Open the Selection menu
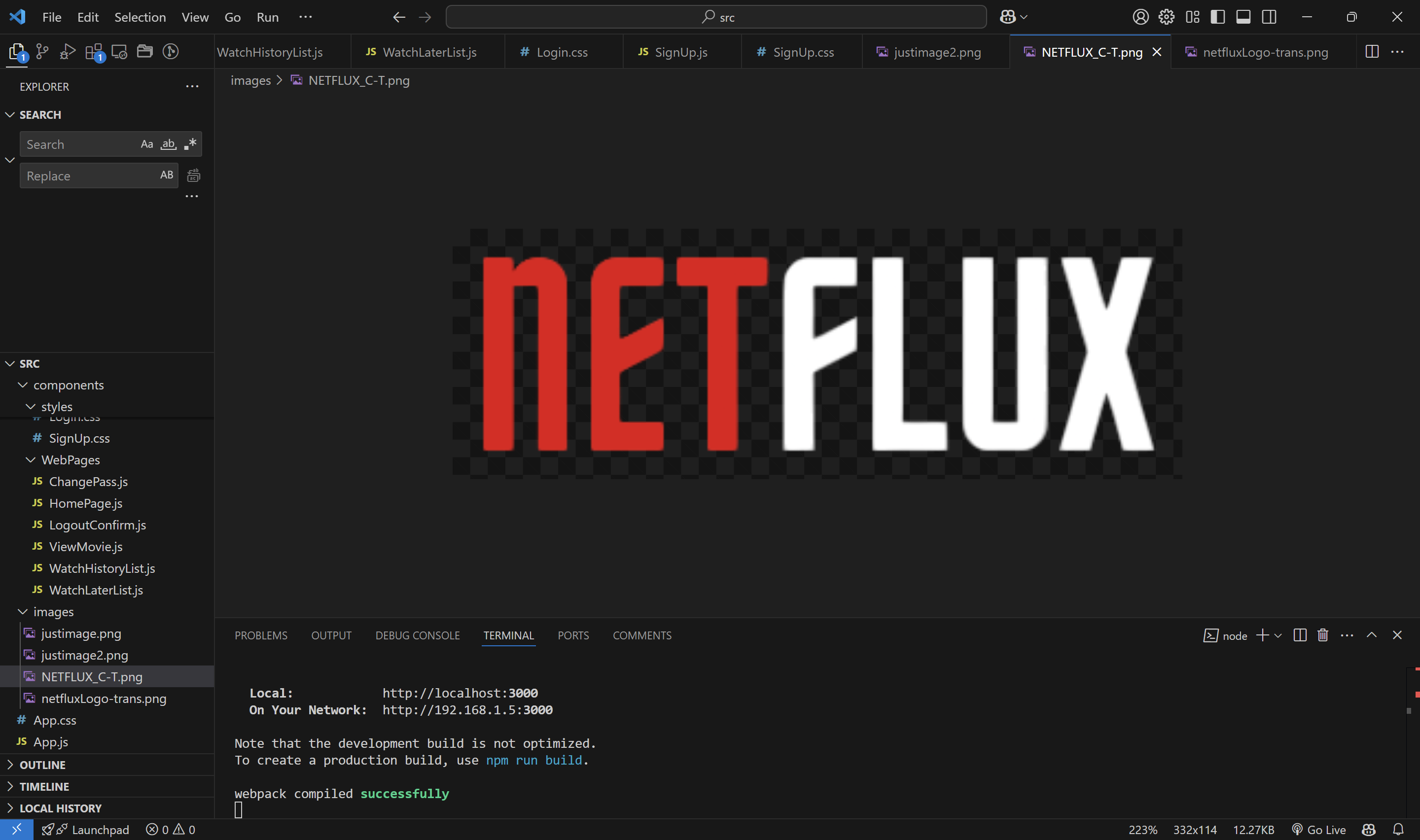 (x=140, y=17)
